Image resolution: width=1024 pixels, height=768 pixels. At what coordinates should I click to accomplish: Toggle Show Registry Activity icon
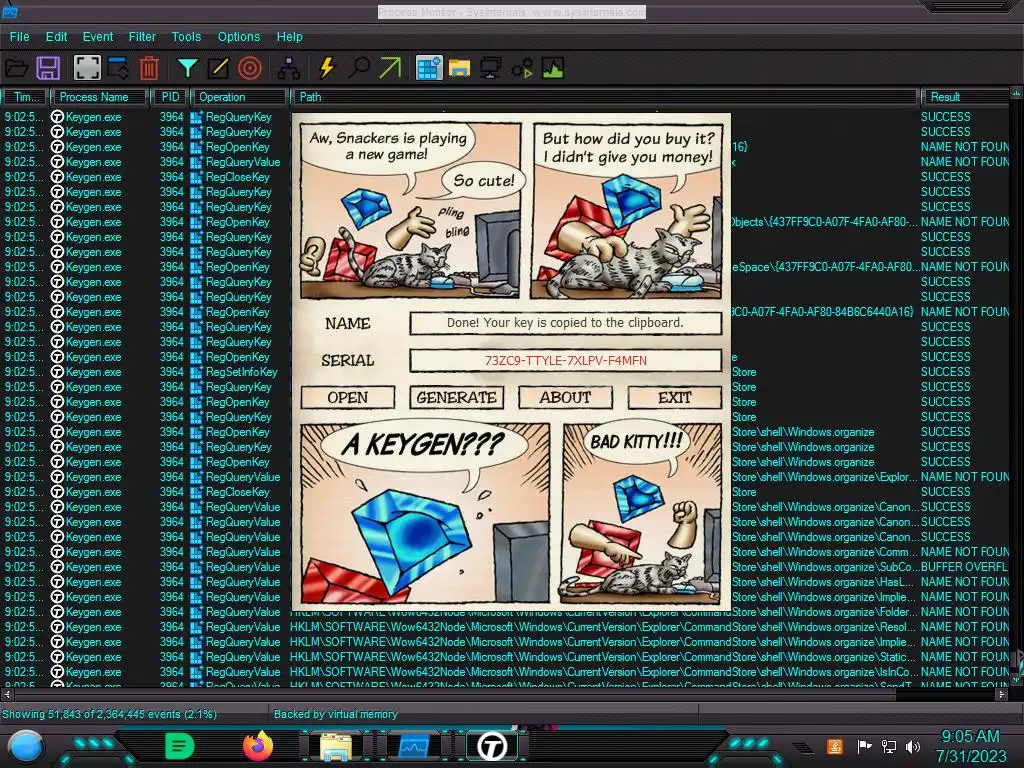[429, 68]
